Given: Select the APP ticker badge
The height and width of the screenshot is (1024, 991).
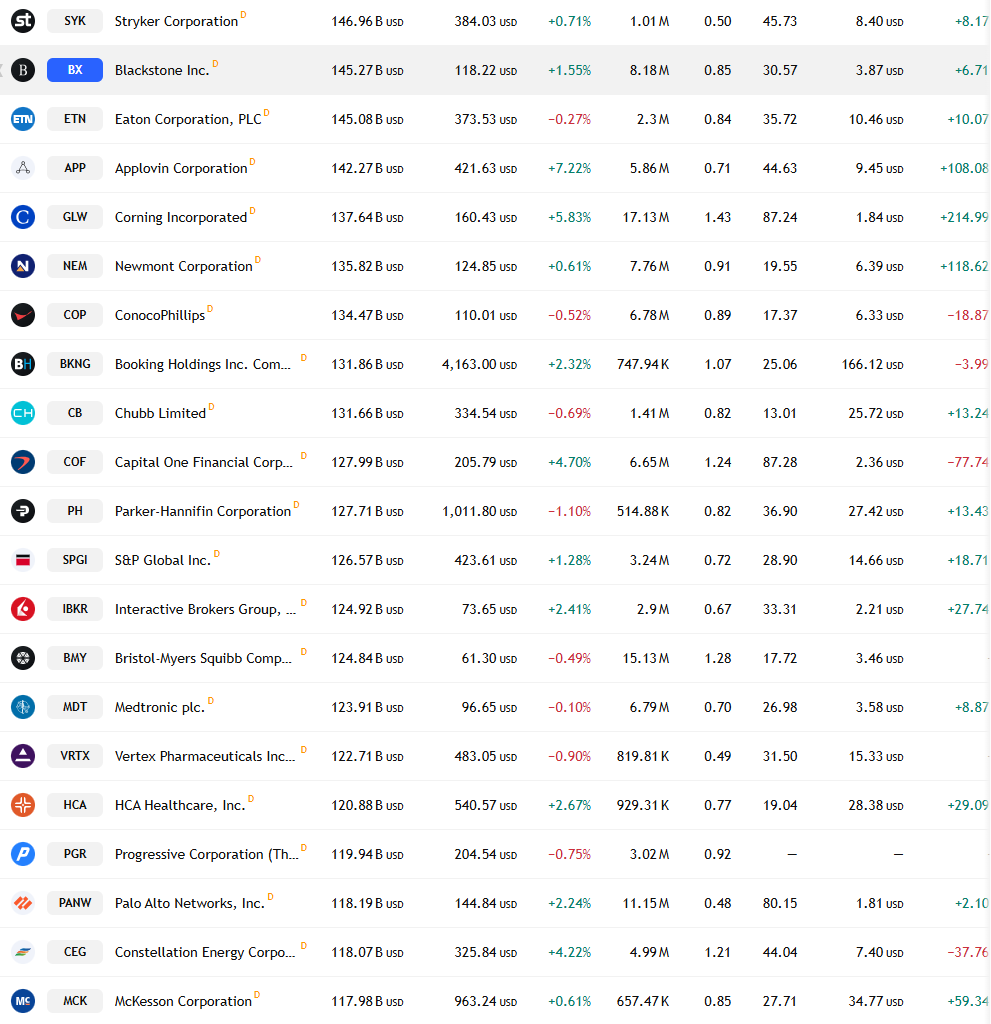Looking at the screenshot, I should coord(75,168).
